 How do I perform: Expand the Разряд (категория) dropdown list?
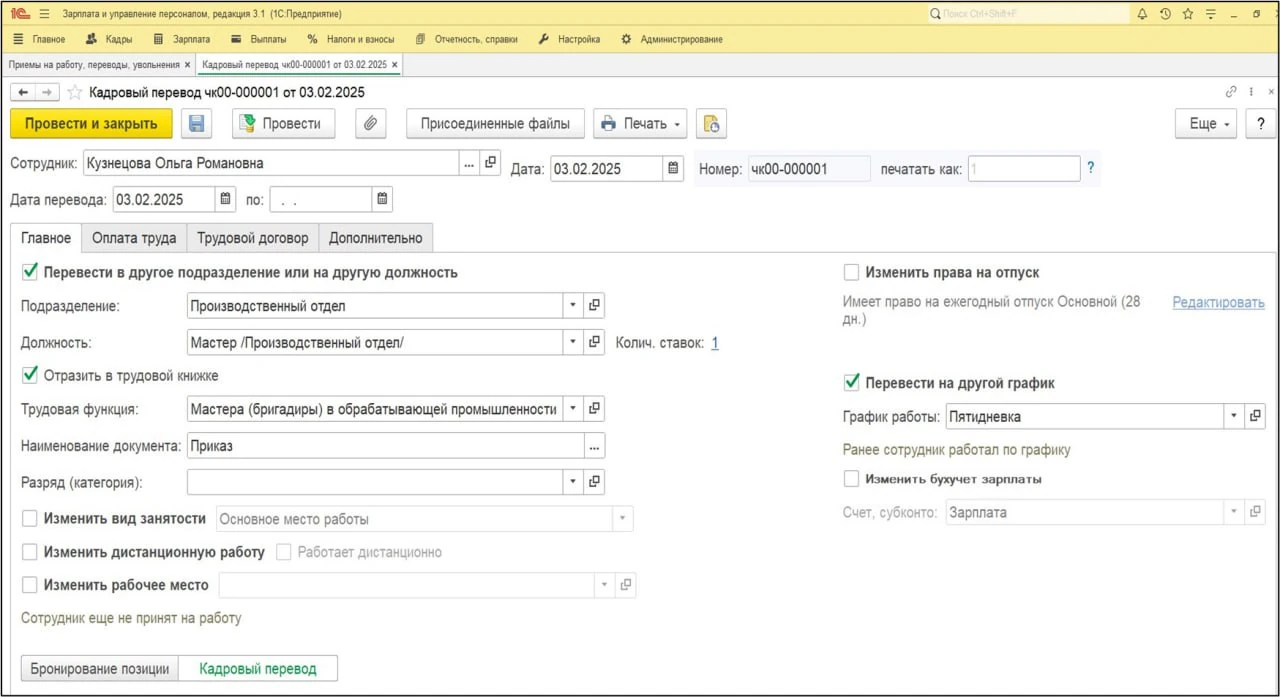point(574,482)
